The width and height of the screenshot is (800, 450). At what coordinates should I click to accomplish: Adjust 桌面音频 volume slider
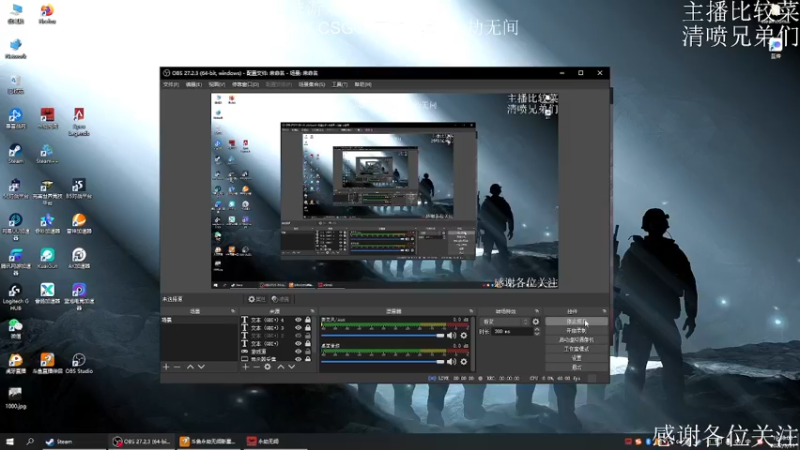pyautogui.click(x=383, y=362)
